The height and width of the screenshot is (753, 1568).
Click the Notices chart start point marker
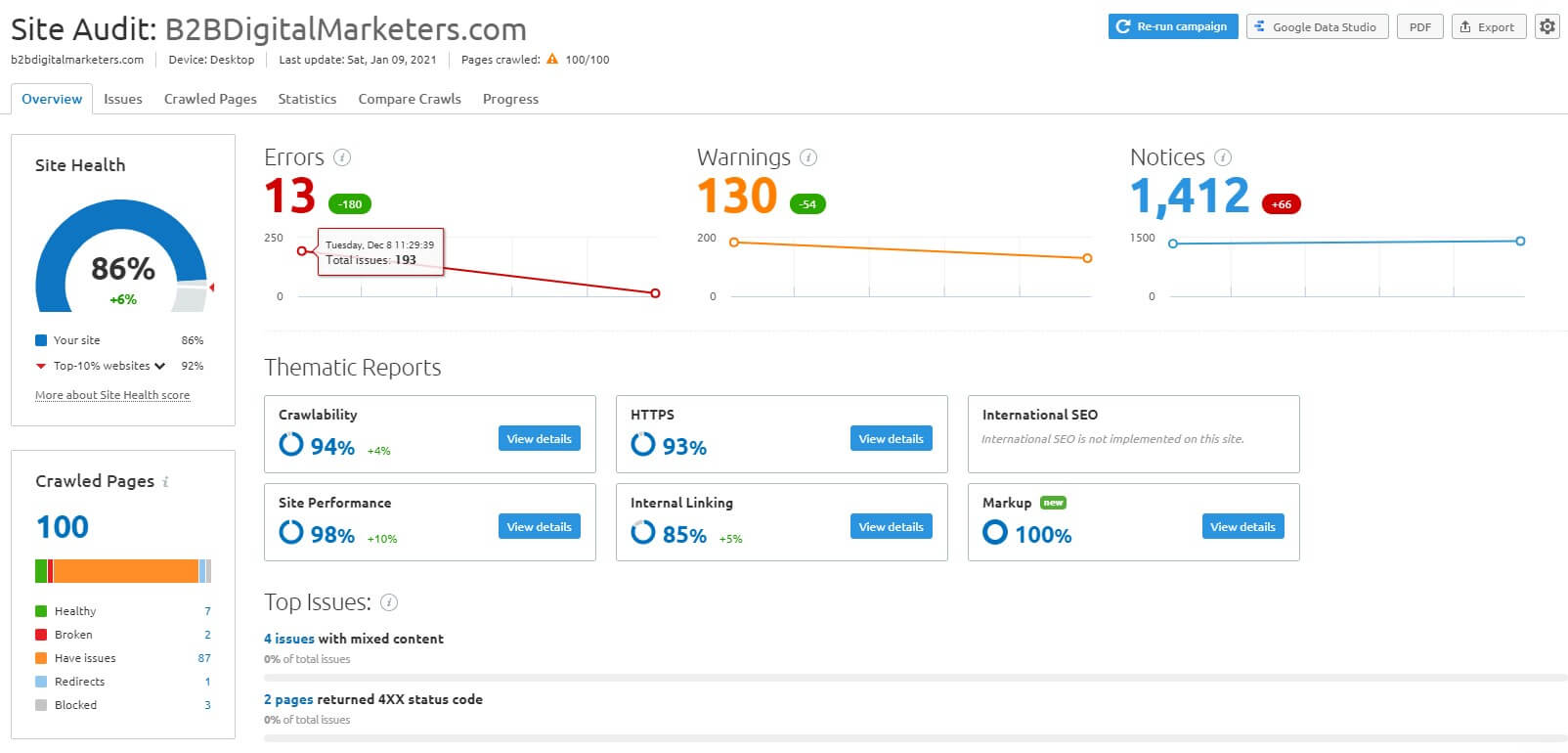point(1173,244)
